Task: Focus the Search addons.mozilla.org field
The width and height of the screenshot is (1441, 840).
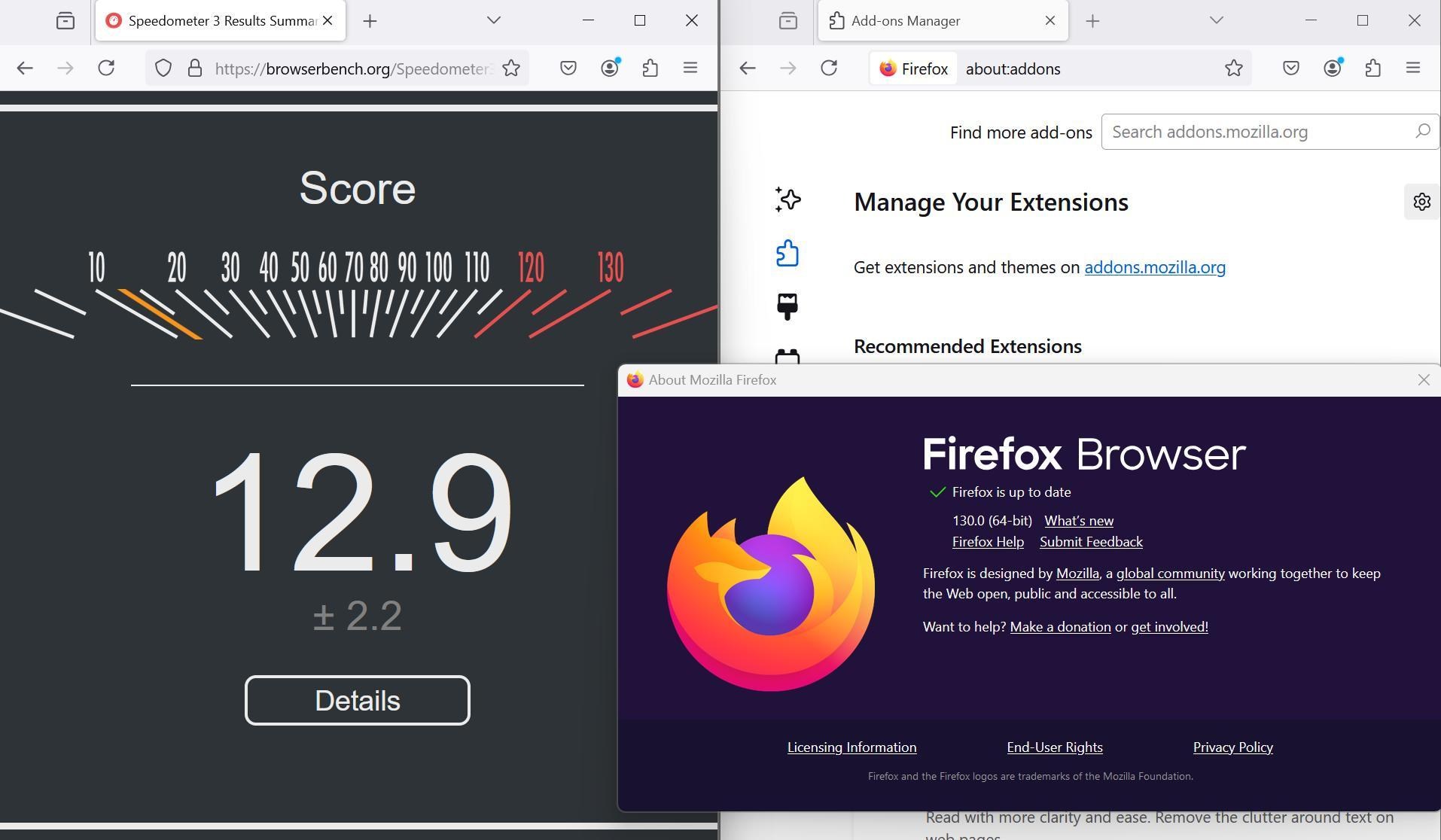Action: coord(1257,132)
